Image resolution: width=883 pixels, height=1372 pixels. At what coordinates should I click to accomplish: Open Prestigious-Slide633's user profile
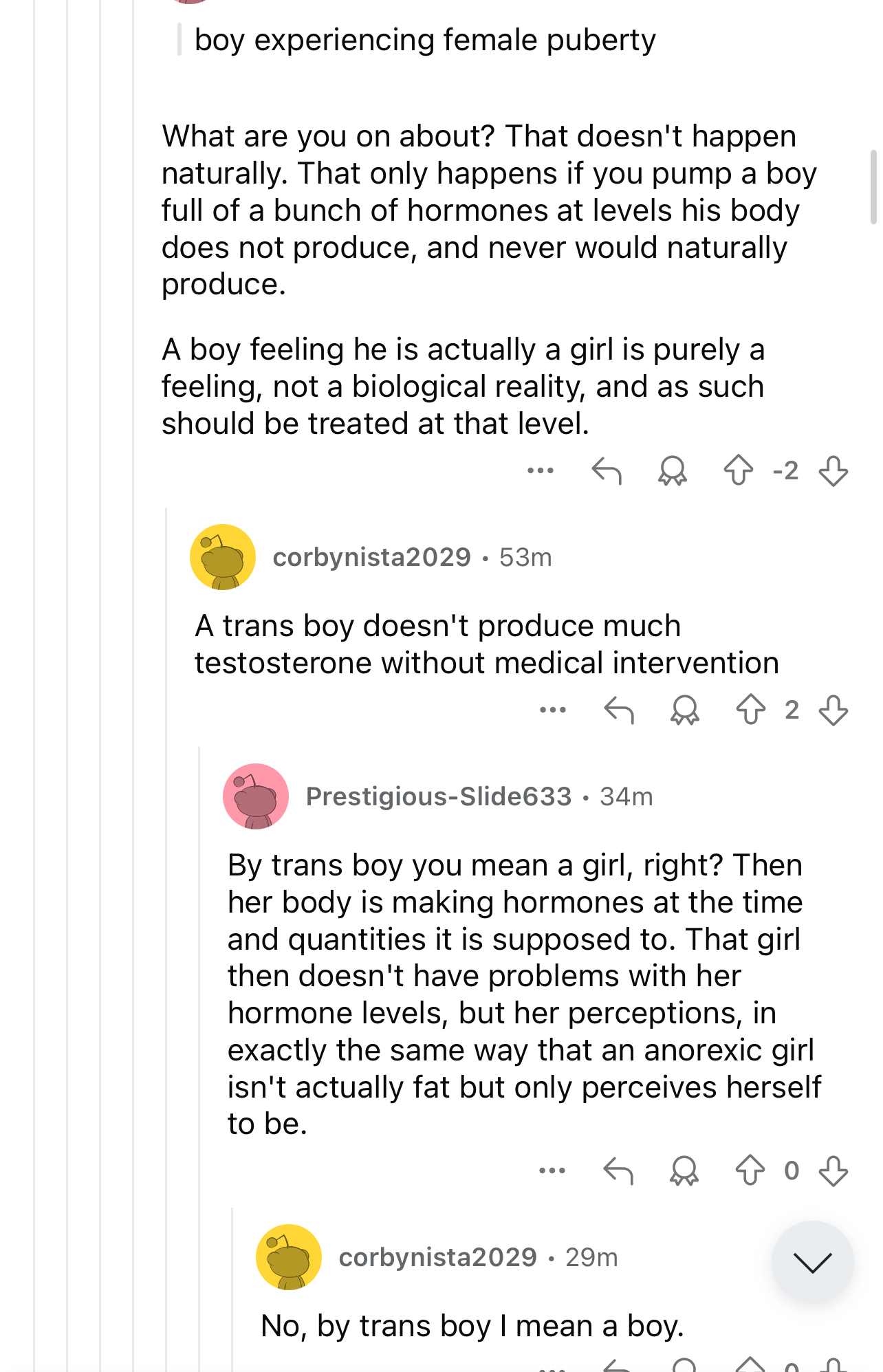point(438,796)
